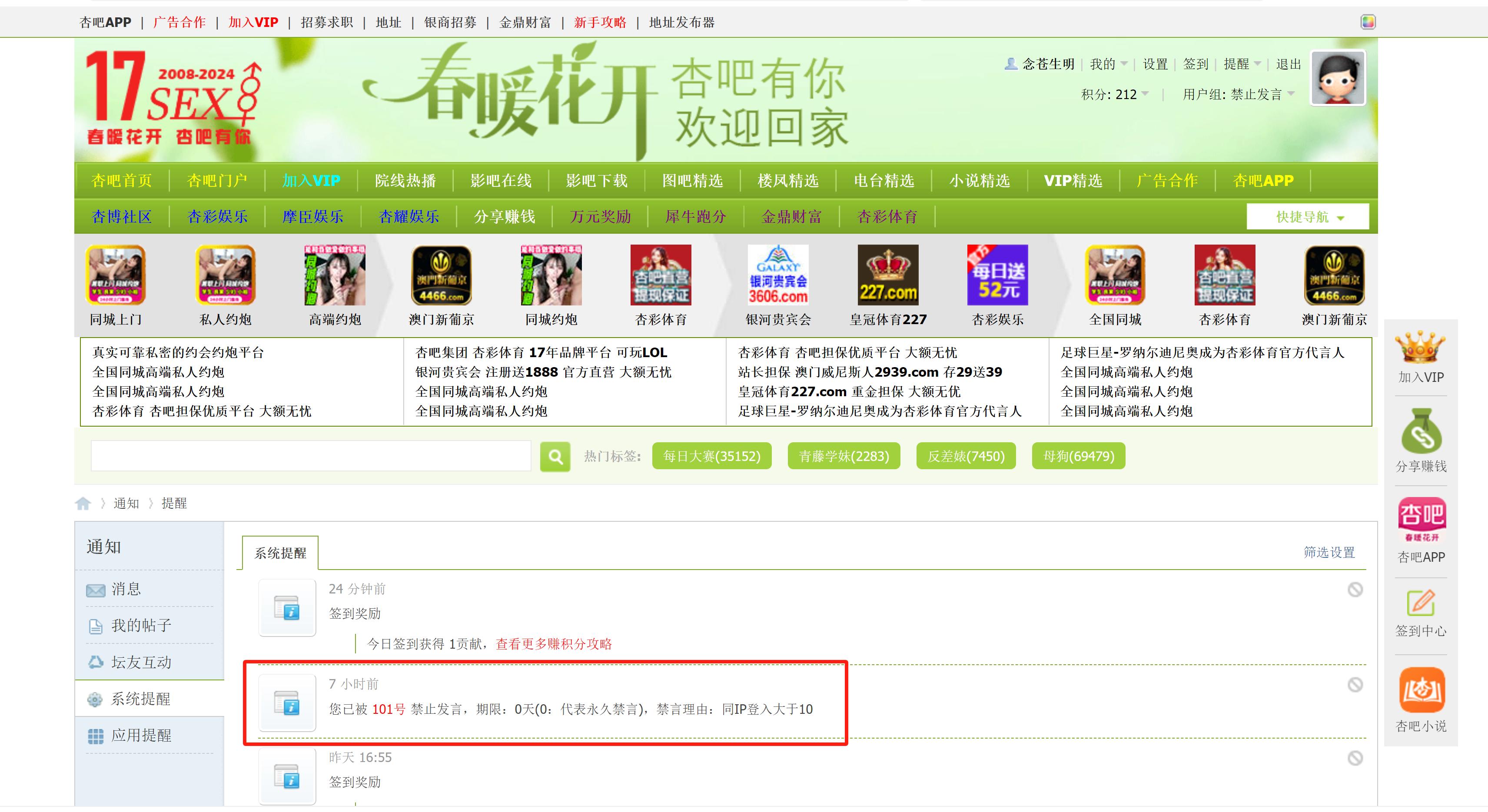Open 万元奖励 in the secondary navigation

600,216
